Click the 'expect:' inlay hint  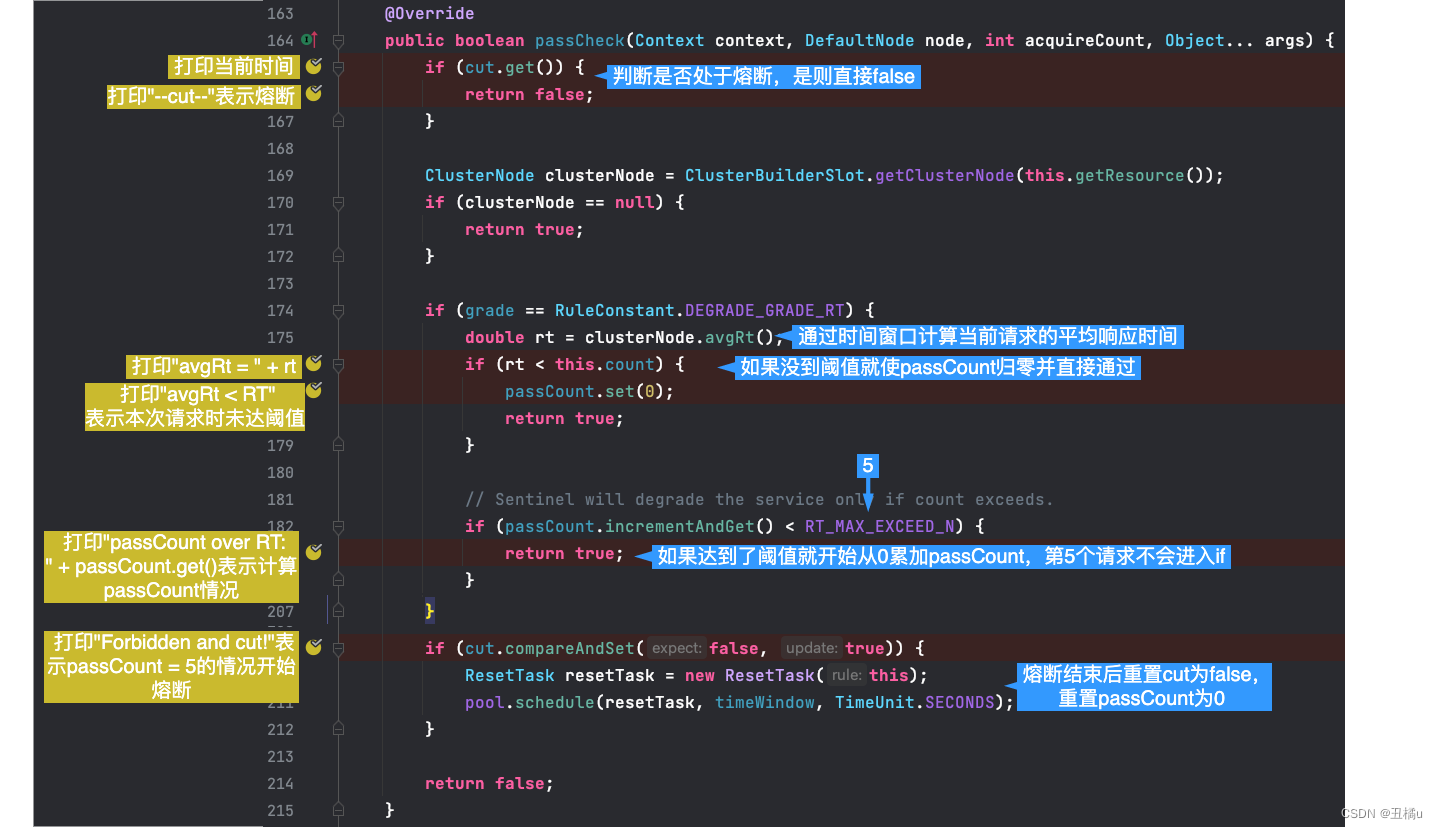click(677, 648)
